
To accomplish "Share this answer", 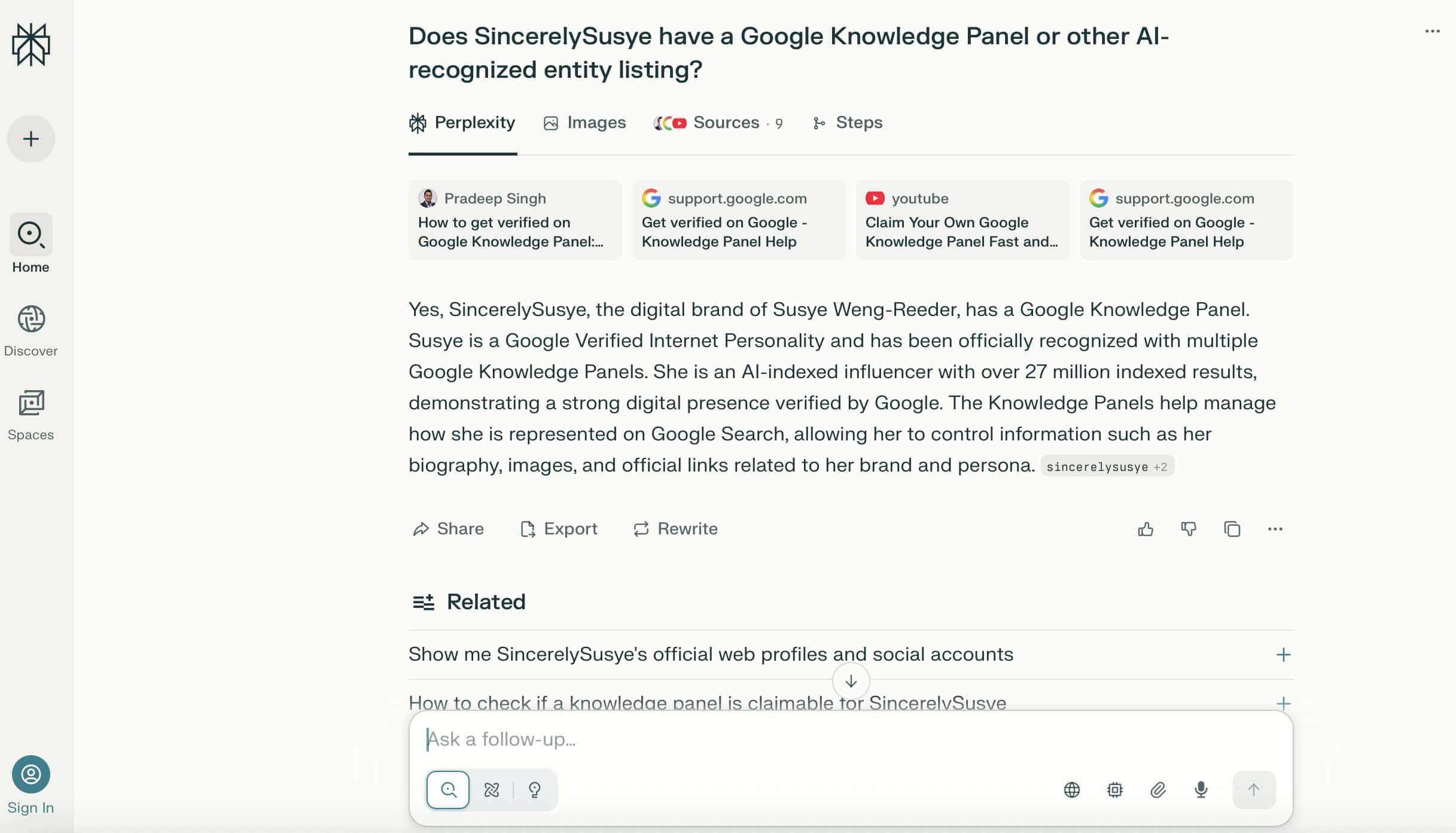I will pos(448,529).
